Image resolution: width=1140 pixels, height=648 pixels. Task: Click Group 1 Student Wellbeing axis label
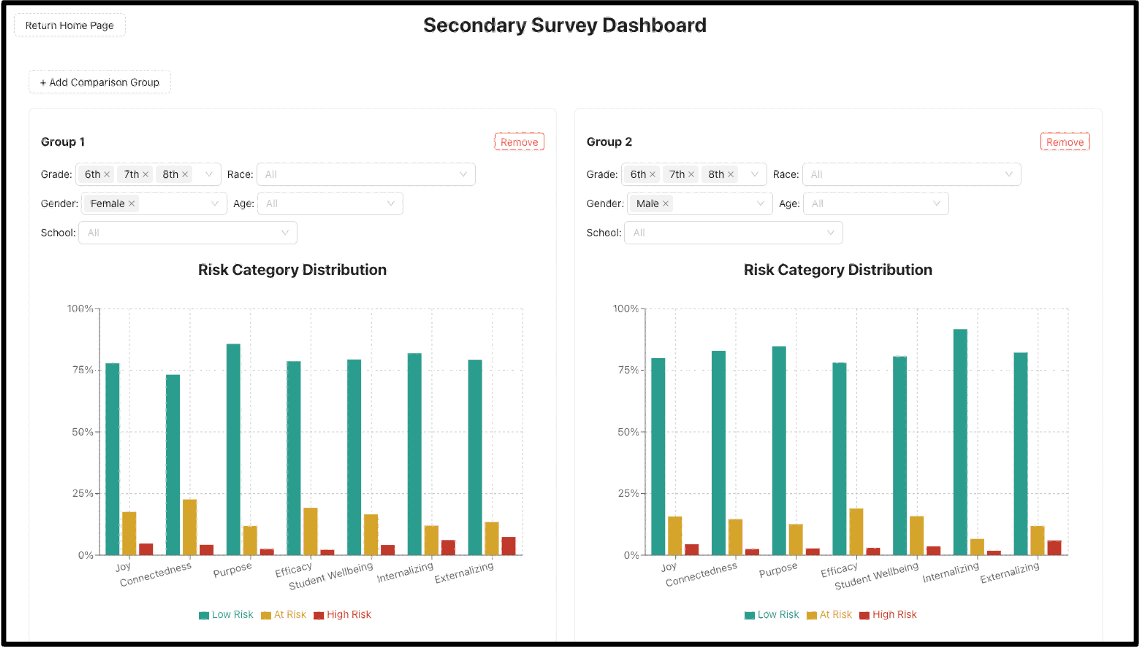coord(331,576)
